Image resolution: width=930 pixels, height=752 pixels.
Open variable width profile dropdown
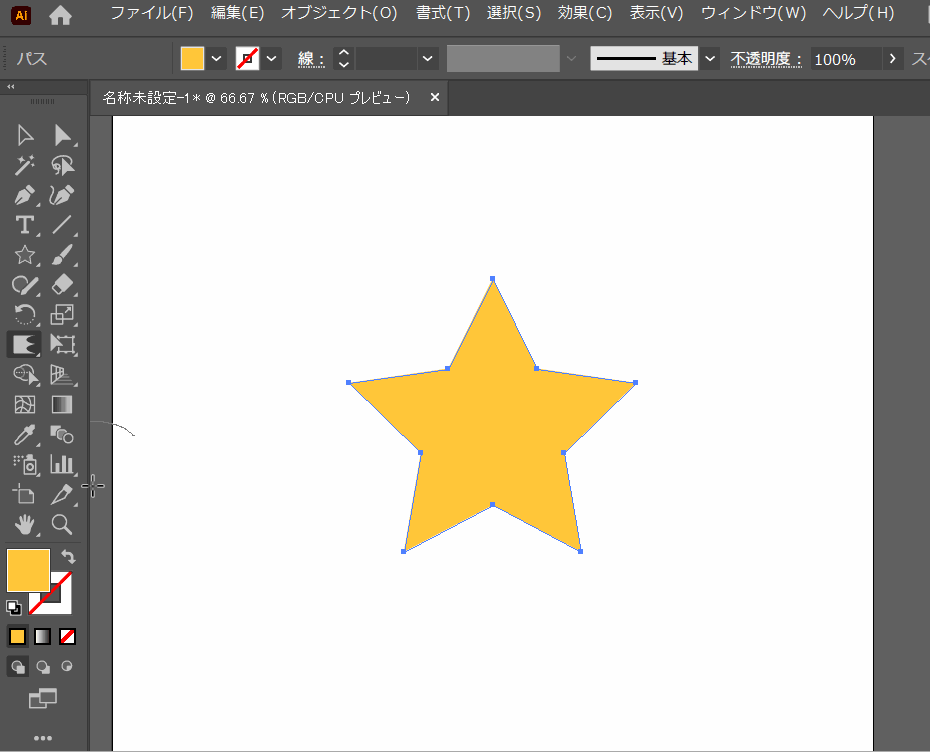tap(571, 59)
